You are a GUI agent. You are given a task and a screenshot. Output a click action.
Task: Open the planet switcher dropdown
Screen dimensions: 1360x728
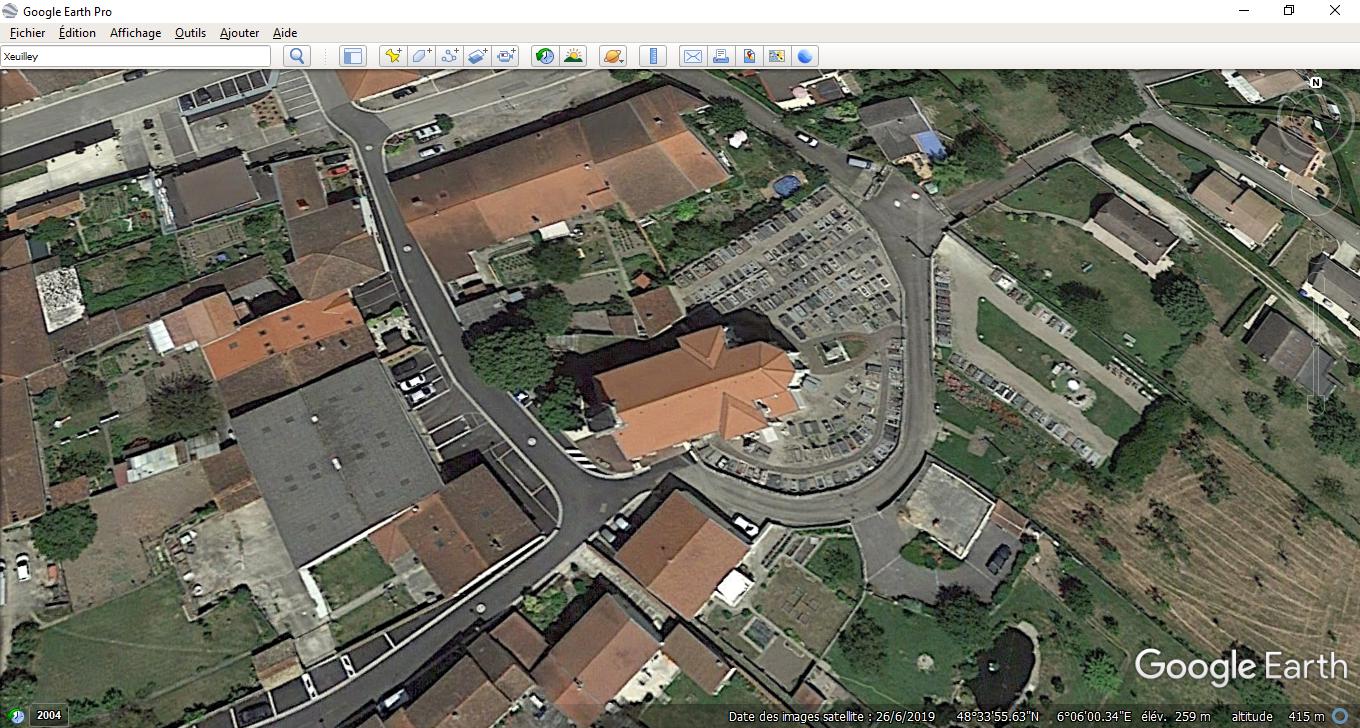tap(612, 56)
